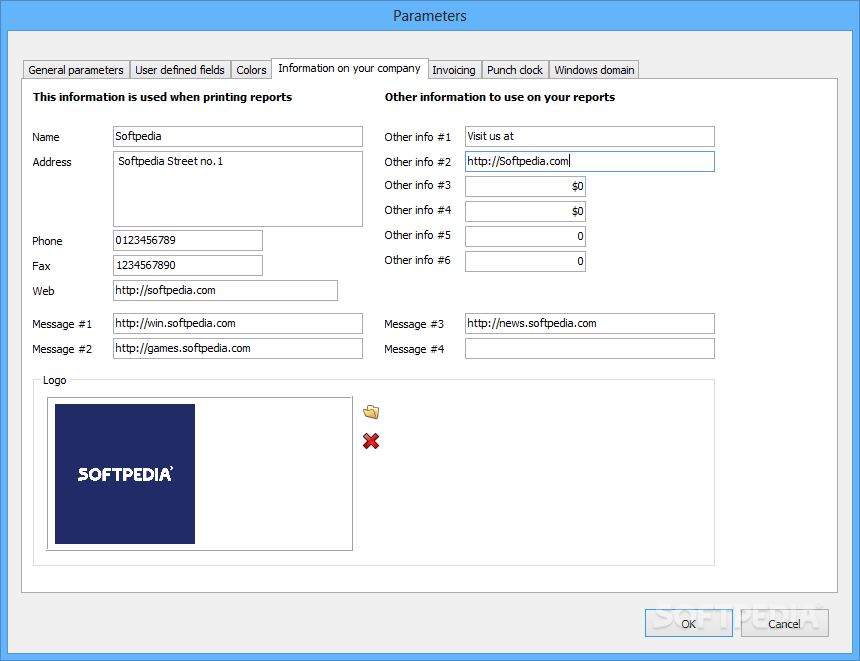The image size is (860, 661).
Task: Click the Other info #6 numeric field
Action: point(525,261)
